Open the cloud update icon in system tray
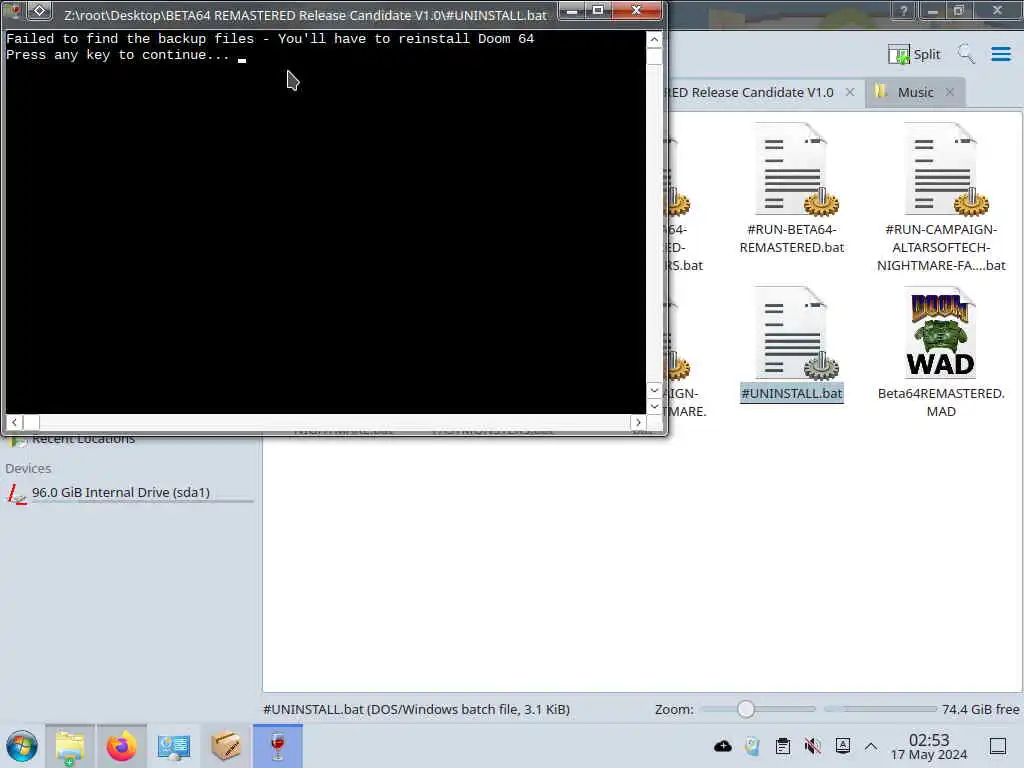The height and width of the screenshot is (768, 1024). (x=722, y=746)
